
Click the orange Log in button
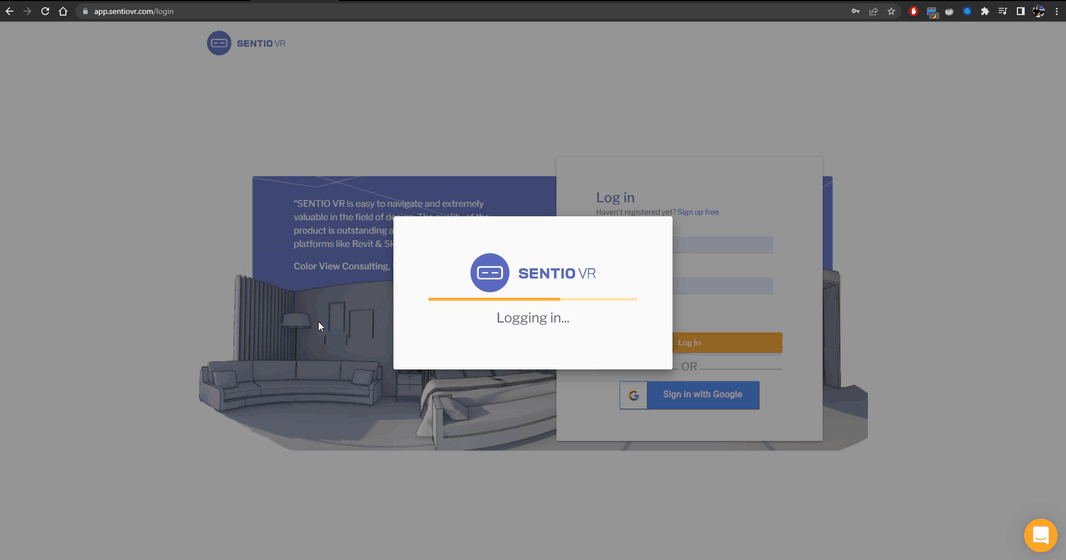point(727,343)
